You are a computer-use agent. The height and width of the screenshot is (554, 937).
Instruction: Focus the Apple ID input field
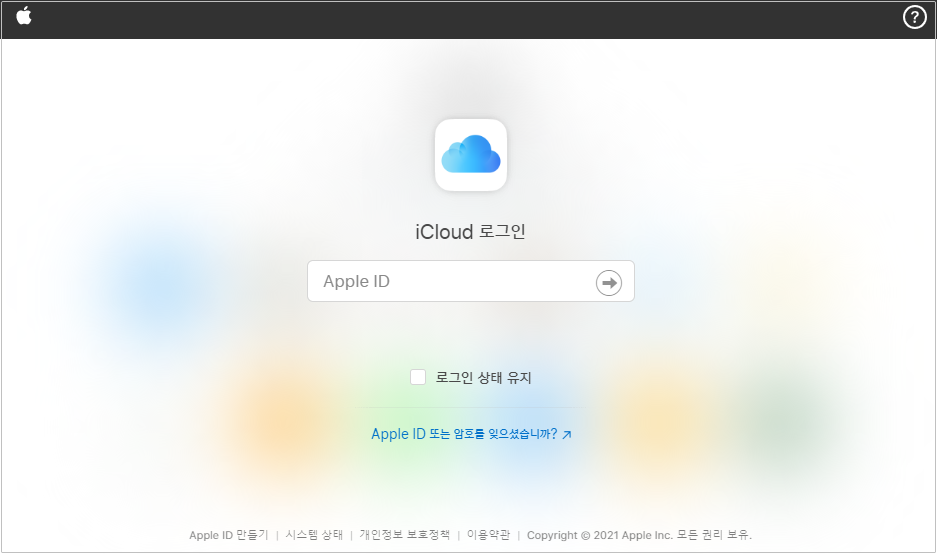point(471,281)
